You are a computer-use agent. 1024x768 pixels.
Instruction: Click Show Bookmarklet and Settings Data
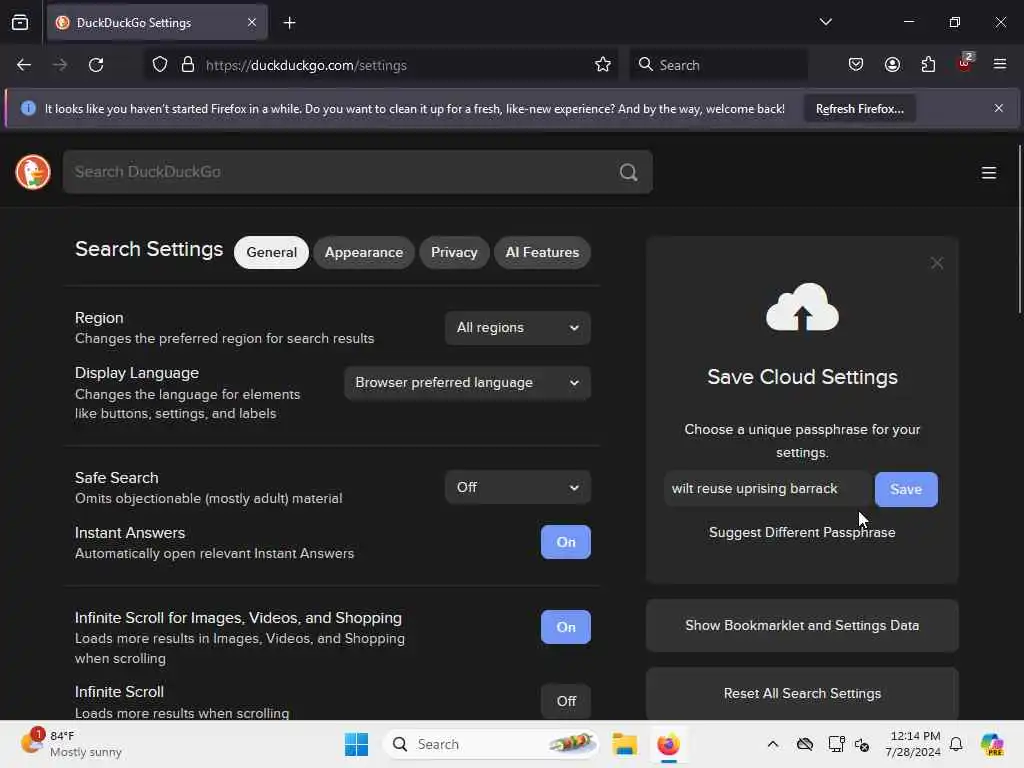(x=802, y=626)
